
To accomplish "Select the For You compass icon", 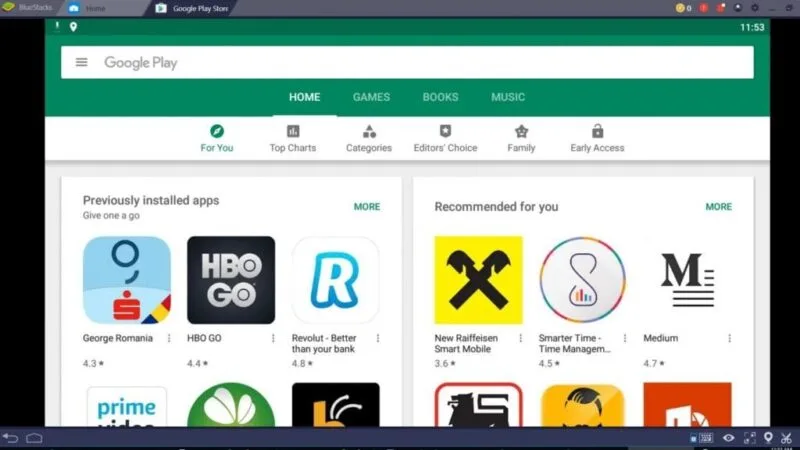I will (x=217, y=131).
